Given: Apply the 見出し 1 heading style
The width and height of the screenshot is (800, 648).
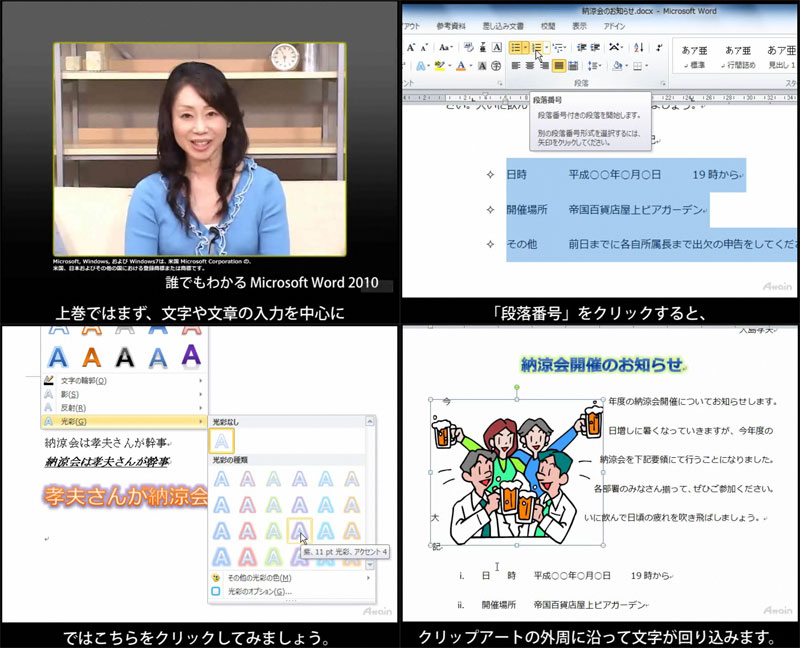Looking at the screenshot, I should tap(781, 56).
